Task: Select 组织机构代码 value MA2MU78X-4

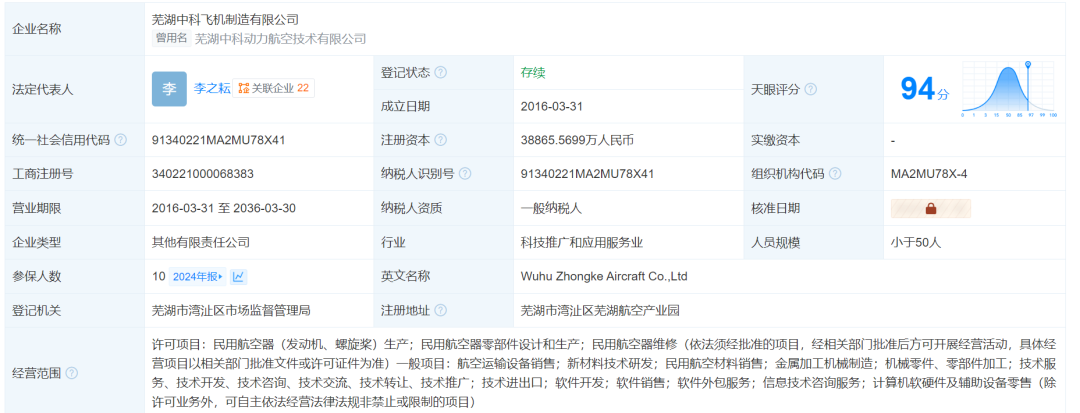Action: coord(928,173)
